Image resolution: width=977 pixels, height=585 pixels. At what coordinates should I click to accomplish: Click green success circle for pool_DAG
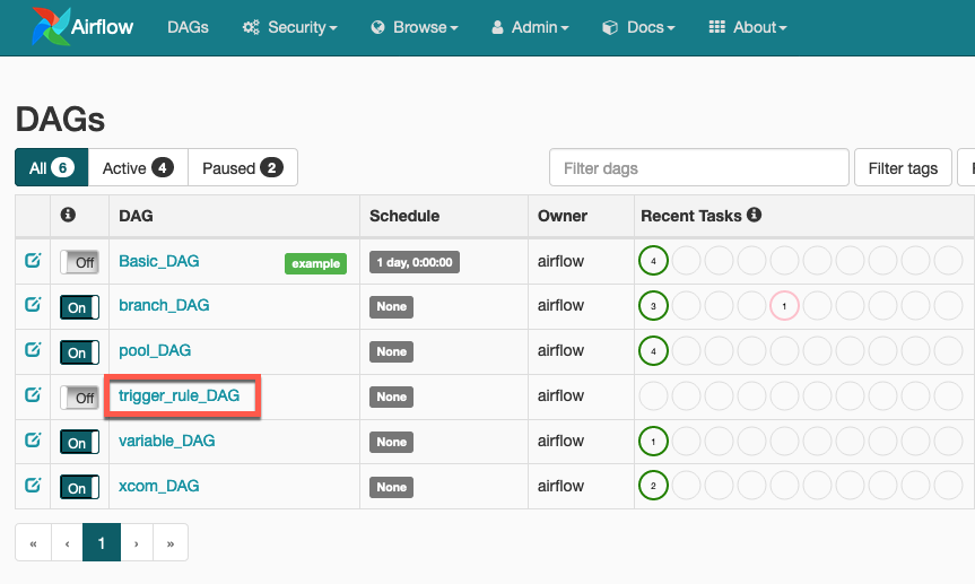(653, 351)
